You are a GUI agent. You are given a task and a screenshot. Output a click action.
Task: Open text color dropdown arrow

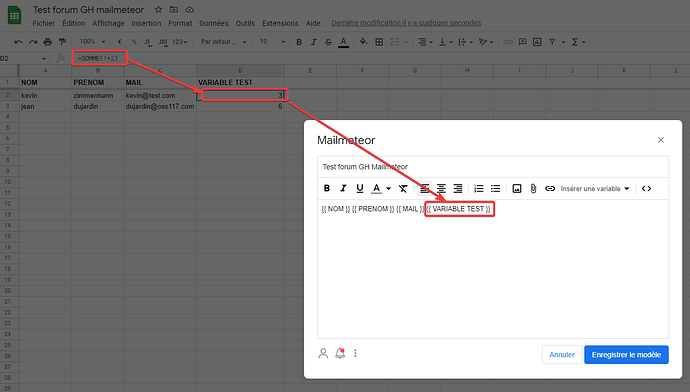click(x=389, y=188)
